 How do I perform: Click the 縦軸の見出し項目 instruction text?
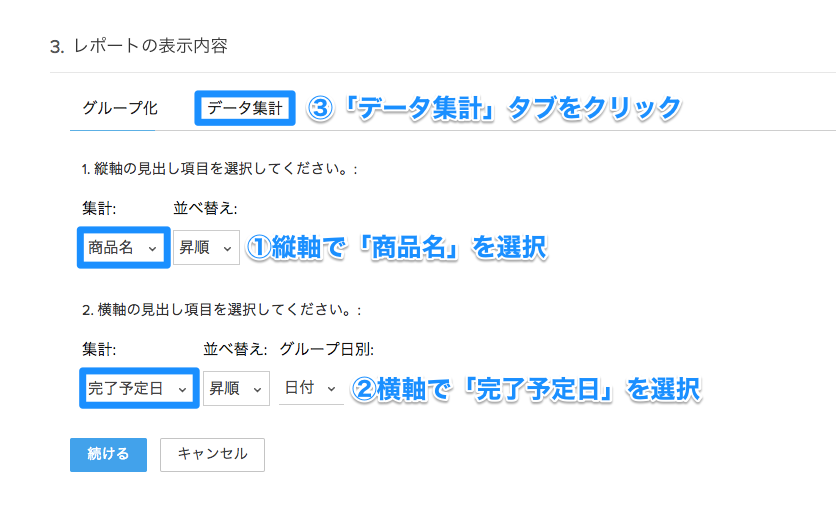click(x=219, y=169)
